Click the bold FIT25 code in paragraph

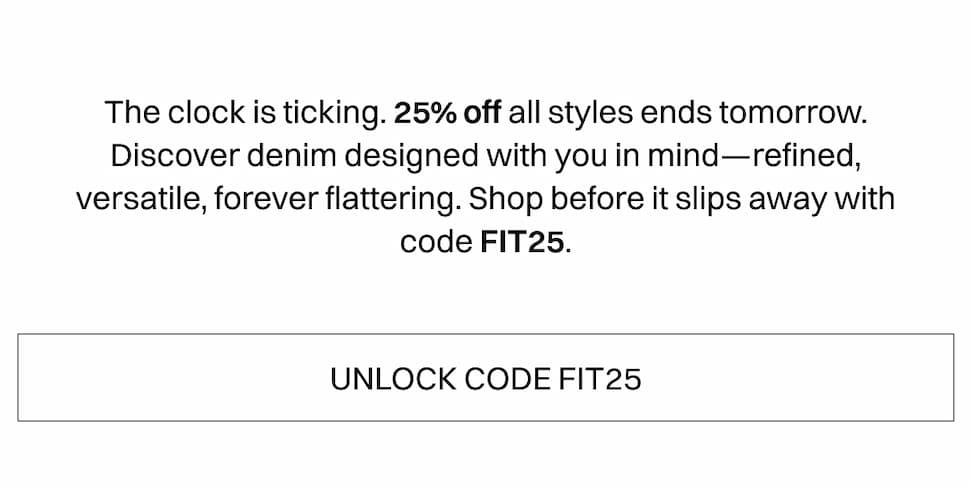(522, 242)
